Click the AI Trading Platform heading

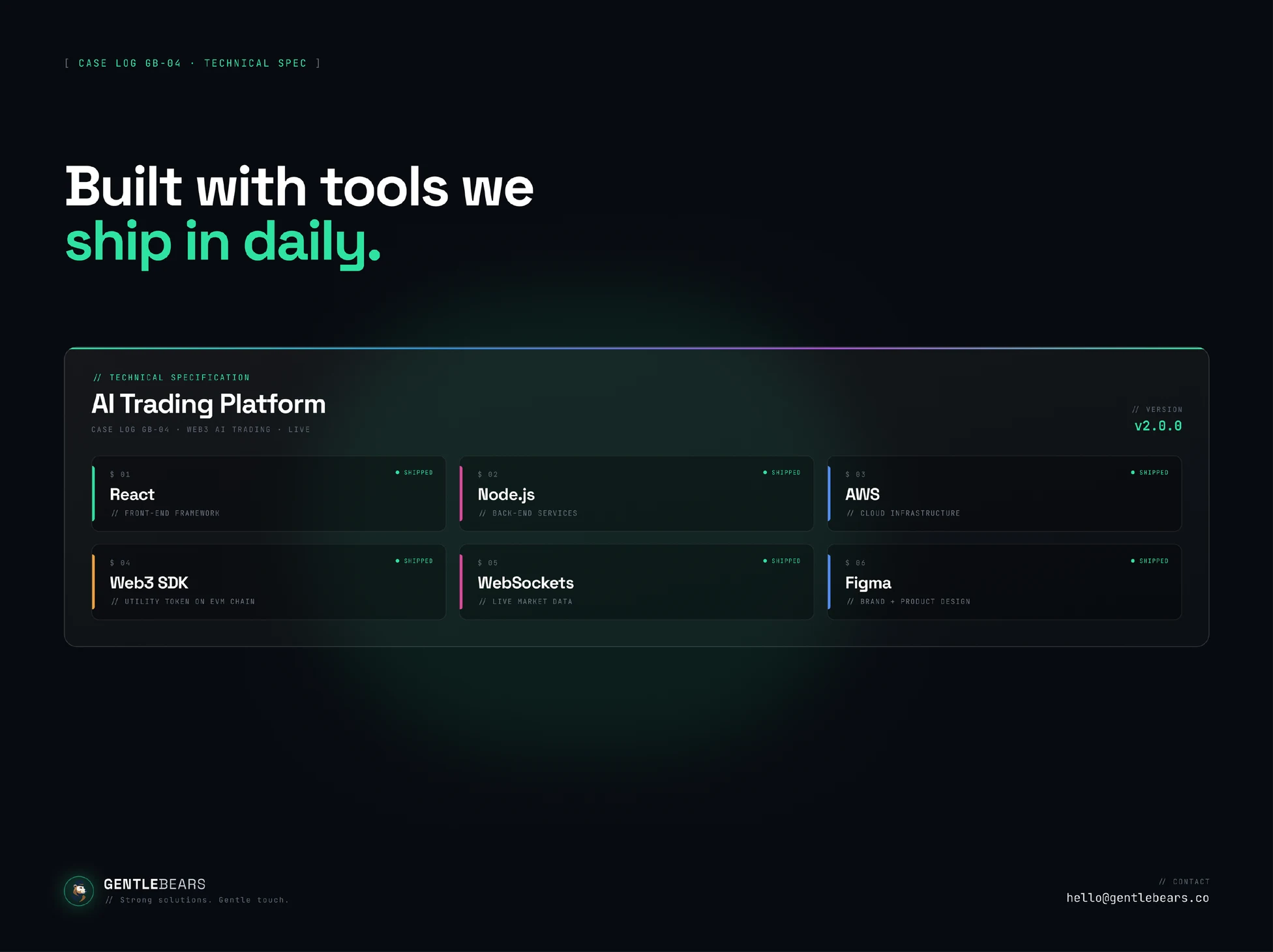(209, 404)
